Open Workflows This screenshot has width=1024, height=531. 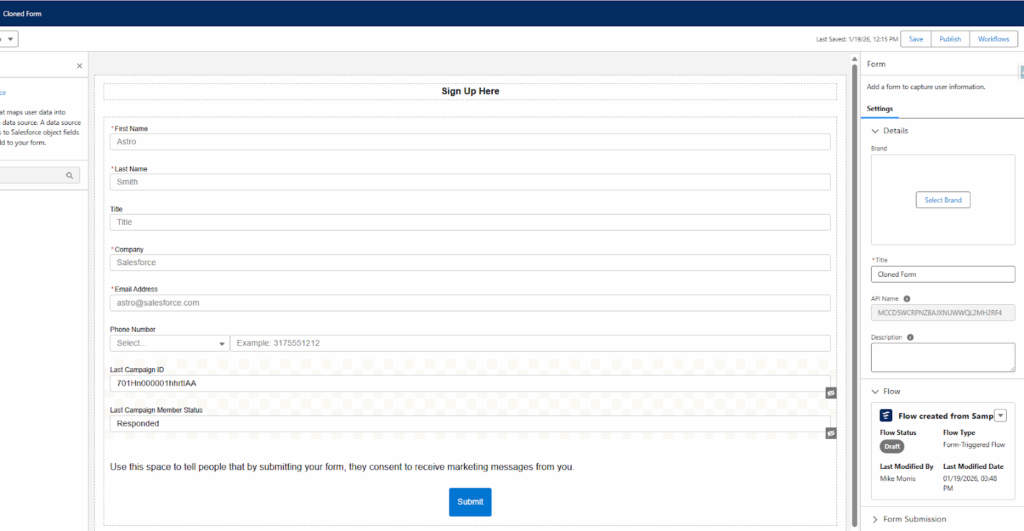pyautogui.click(x=993, y=39)
